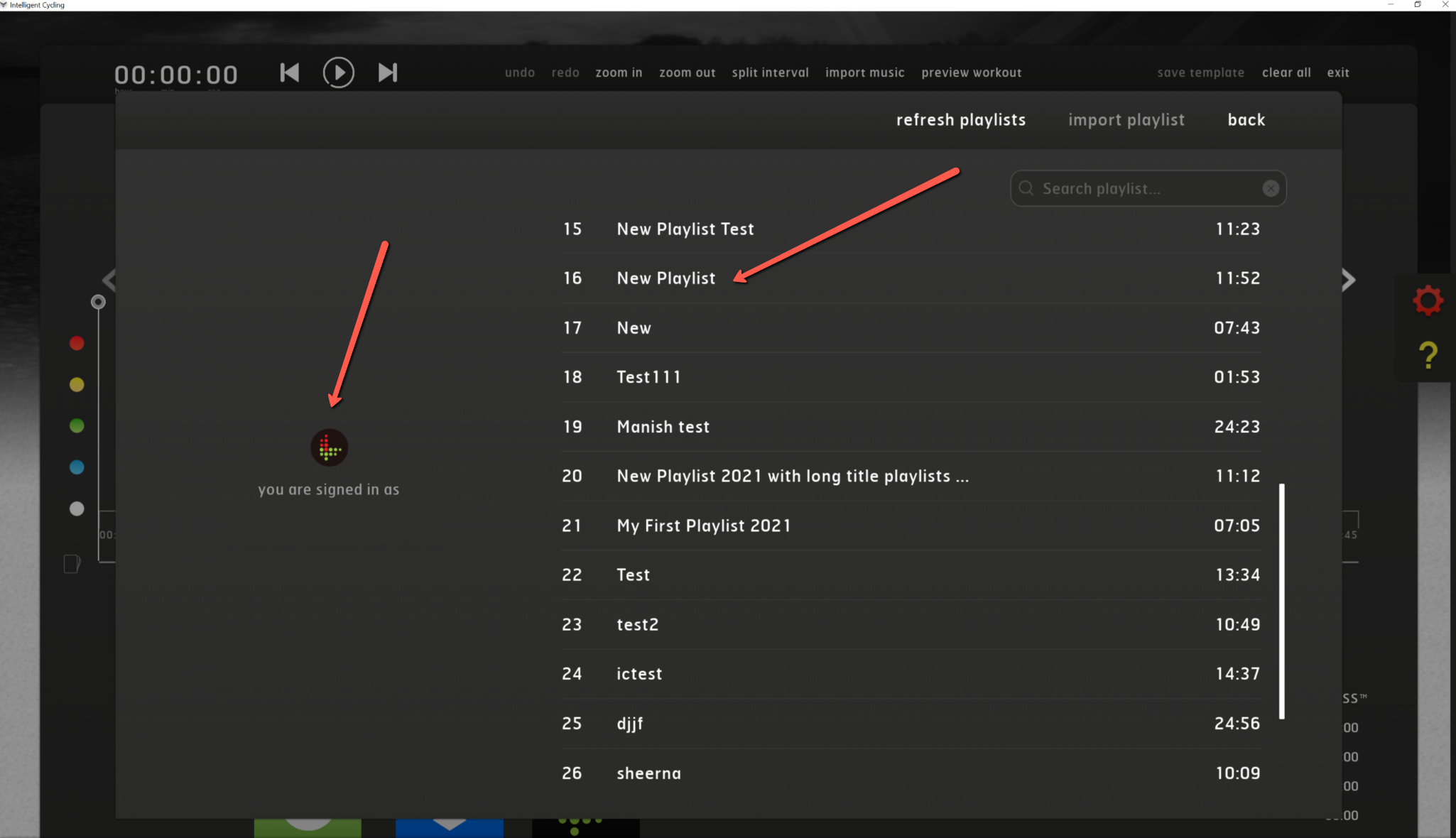Click the playlist list scrollbar
The width and height of the screenshot is (1456, 838).
[1282, 601]
